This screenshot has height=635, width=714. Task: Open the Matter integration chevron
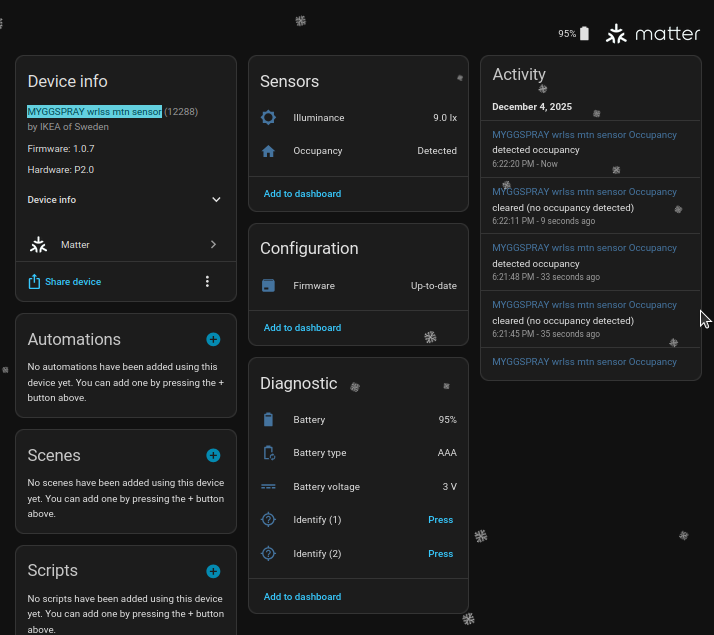point(214,245)
